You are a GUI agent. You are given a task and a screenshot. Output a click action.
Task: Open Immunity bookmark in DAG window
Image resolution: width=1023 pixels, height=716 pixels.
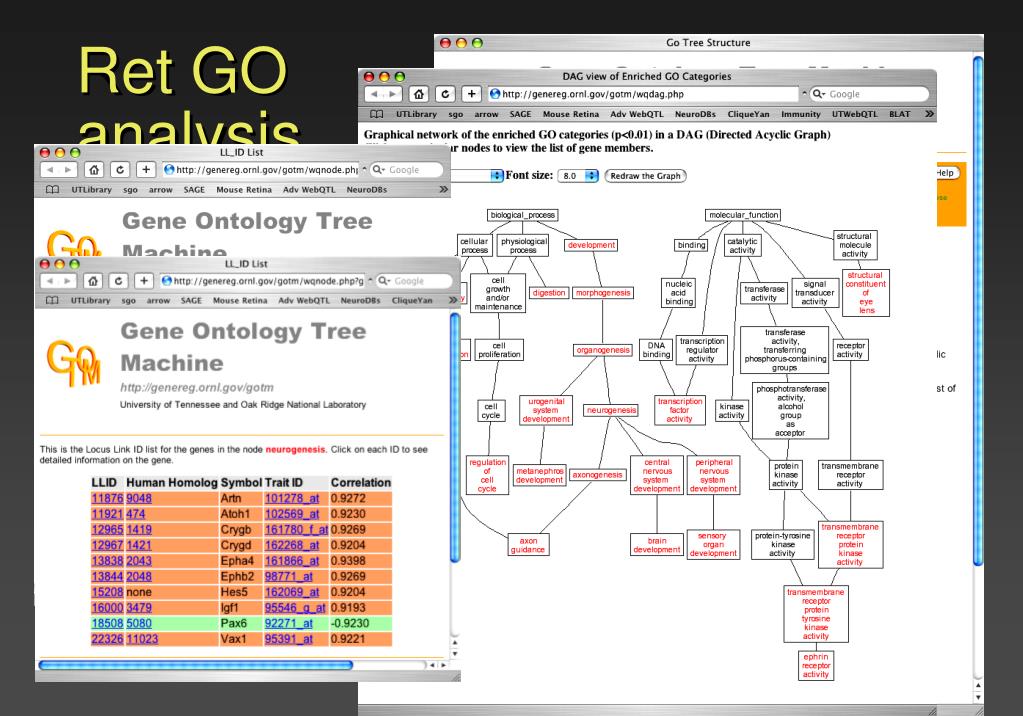(801, 114)
